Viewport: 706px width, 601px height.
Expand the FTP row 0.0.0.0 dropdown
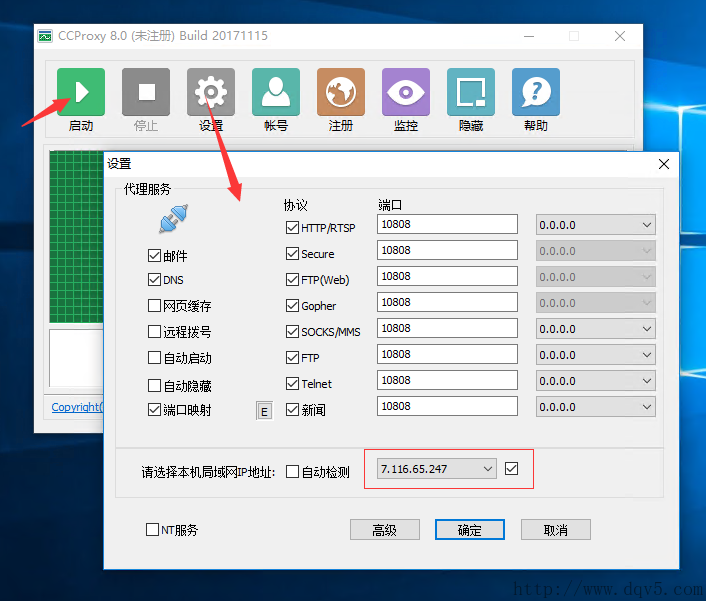point(595,355)
